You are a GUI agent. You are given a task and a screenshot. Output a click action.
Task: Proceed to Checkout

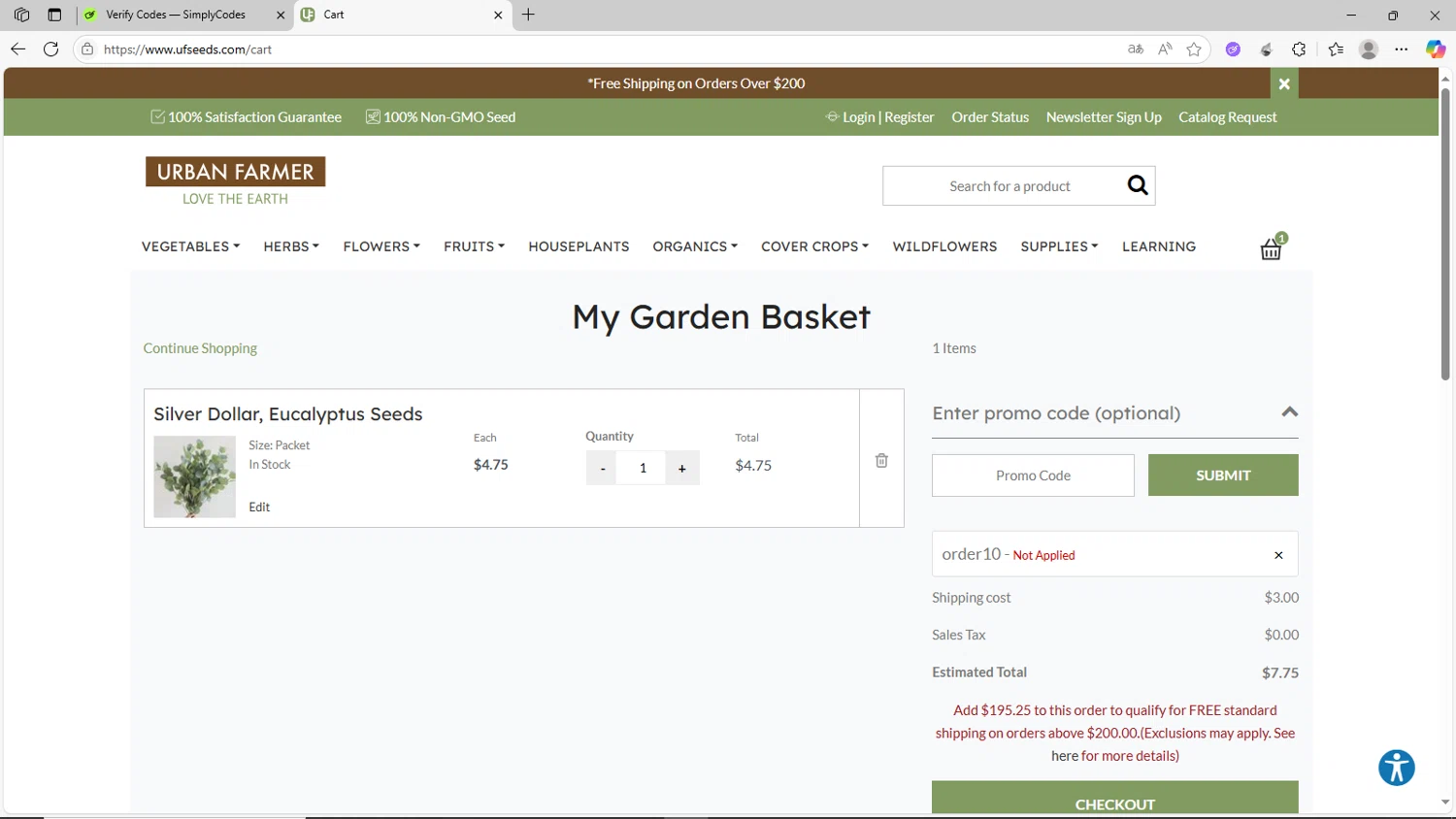click(x=1114, y=799)
